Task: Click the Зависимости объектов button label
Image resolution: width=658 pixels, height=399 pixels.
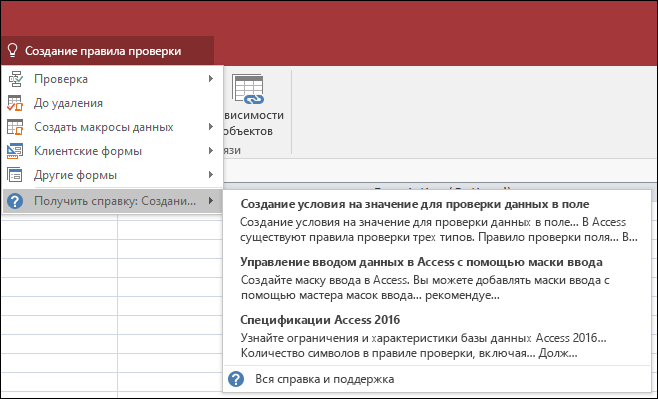Action: pyautogui.click(x=253, y=123)
